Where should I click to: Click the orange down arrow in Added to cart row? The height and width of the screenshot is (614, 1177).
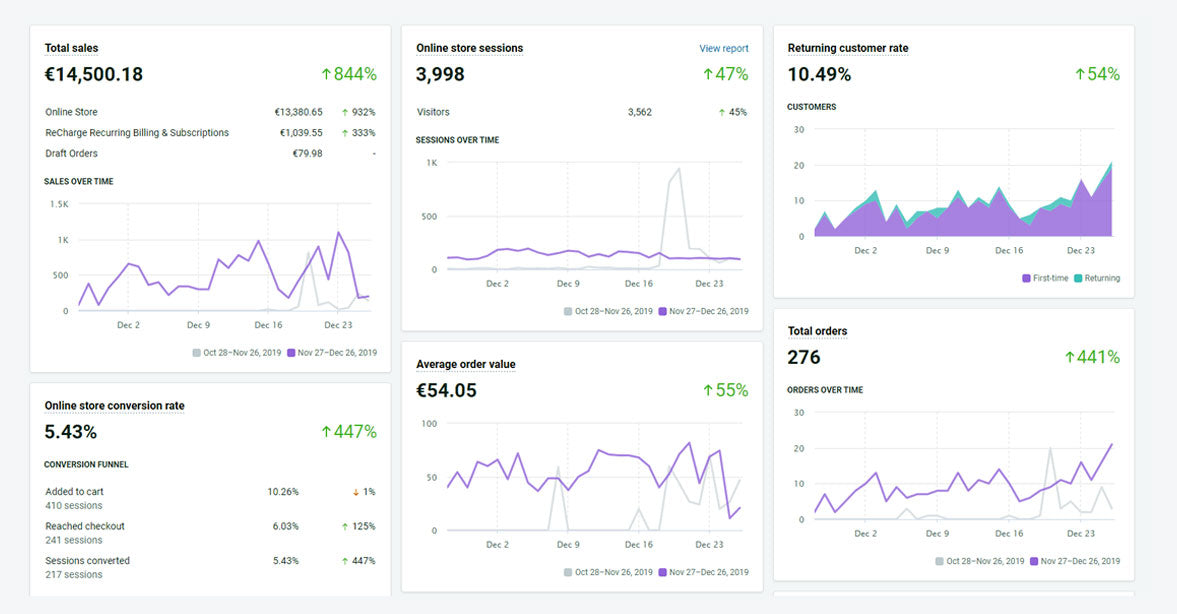click(356, 492)
